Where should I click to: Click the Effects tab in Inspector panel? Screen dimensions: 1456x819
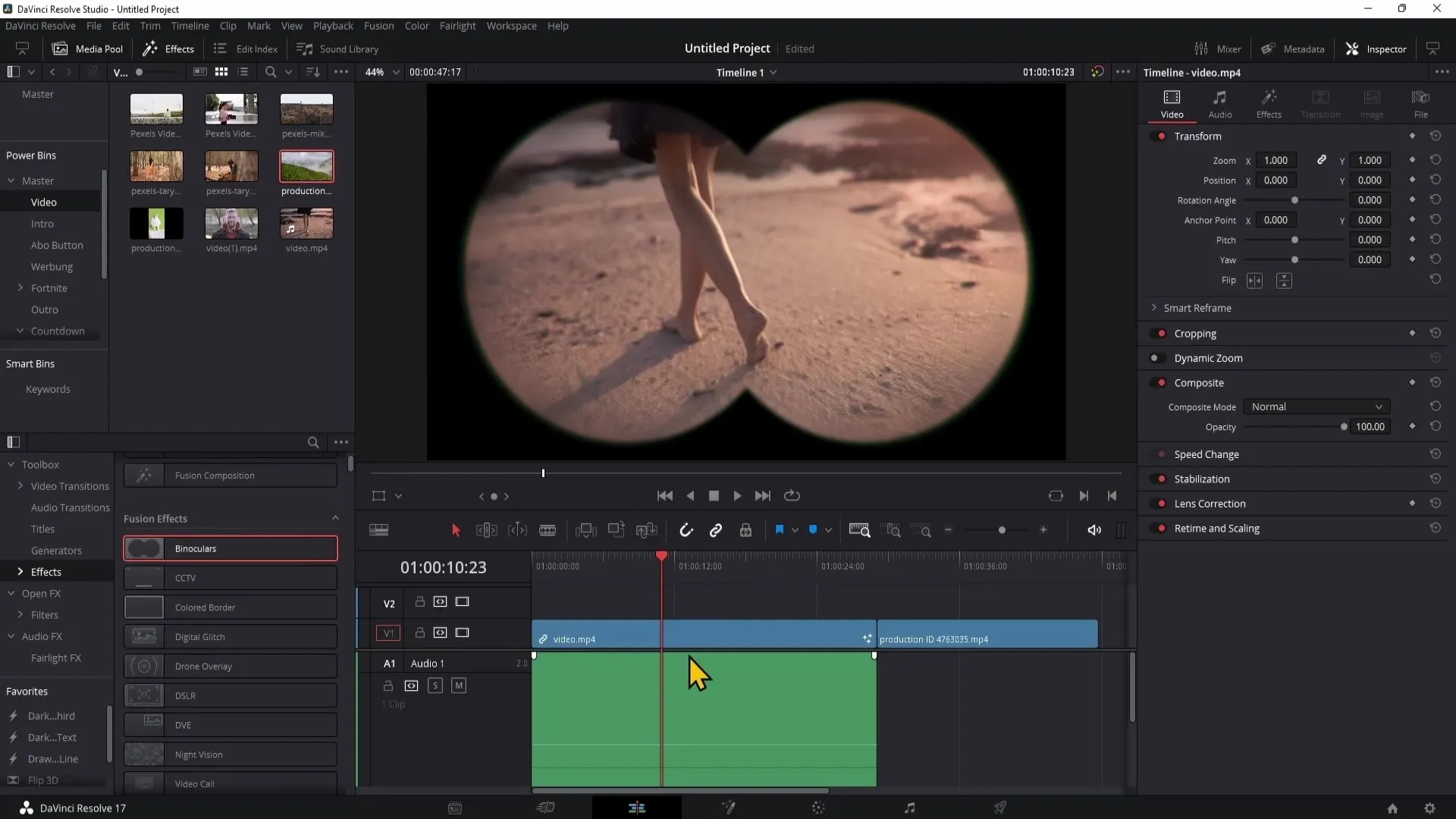(x=1269, y=103)
